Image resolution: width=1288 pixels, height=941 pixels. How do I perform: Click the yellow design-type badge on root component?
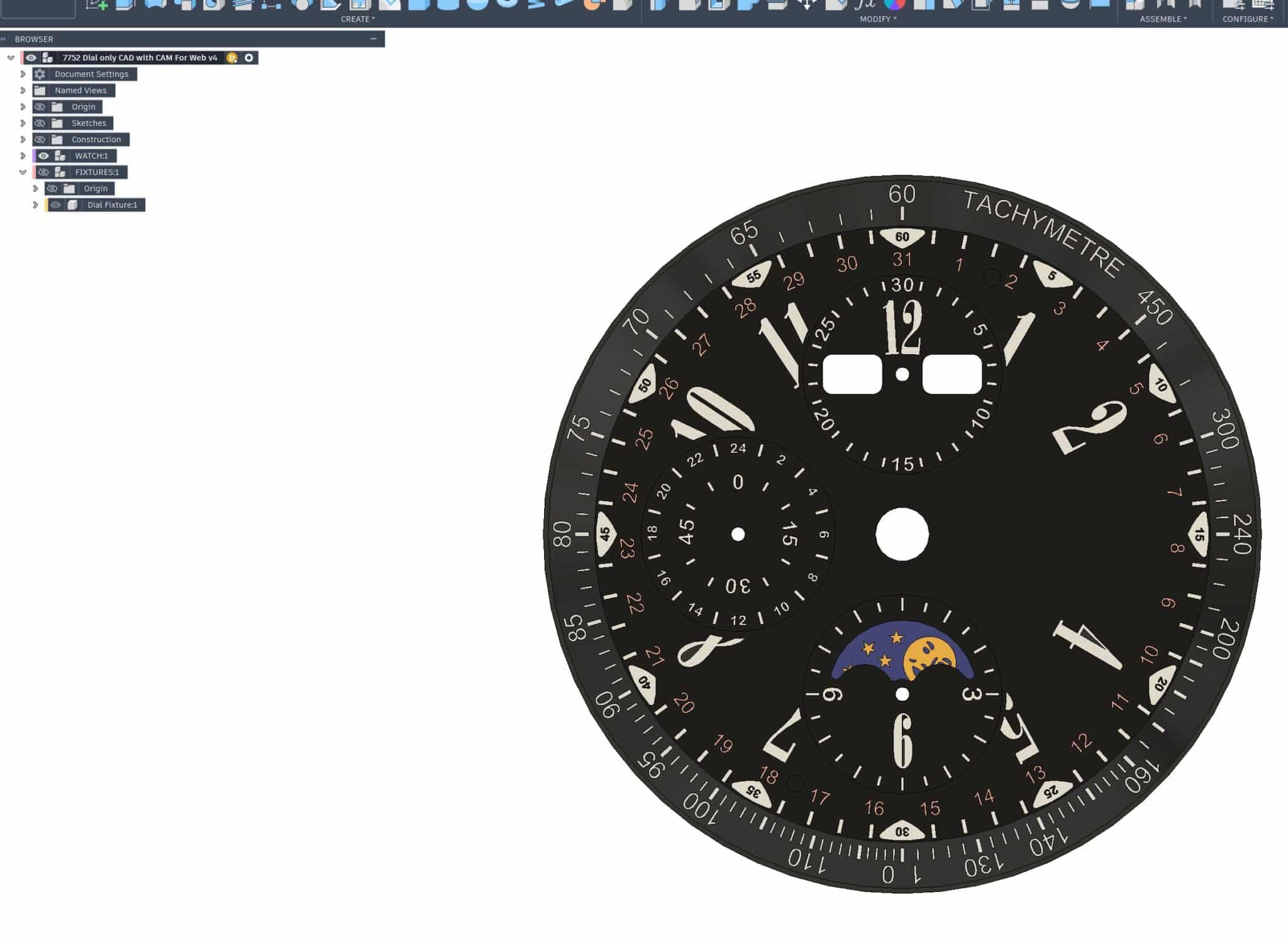(x=231, y=58)
